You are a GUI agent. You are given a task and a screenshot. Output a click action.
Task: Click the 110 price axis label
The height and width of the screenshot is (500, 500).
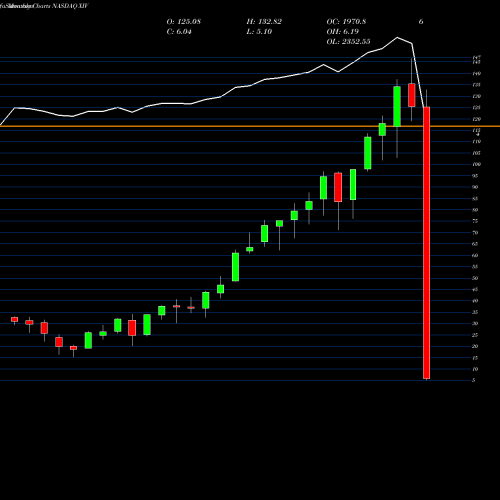476,142
